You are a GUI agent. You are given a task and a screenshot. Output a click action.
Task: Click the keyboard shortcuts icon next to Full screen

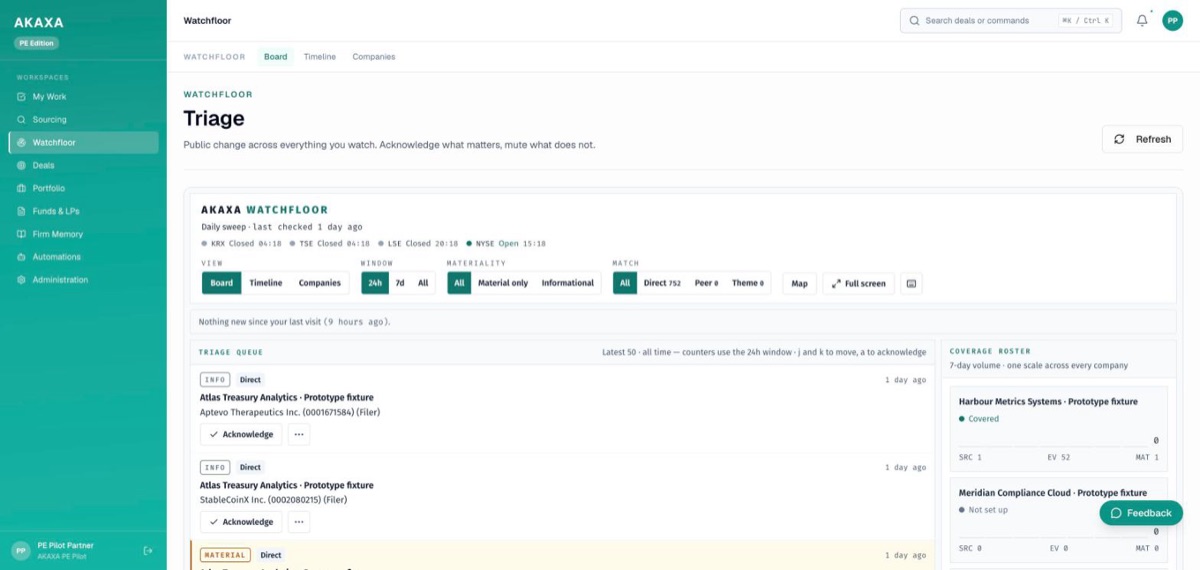coord(911,283)
